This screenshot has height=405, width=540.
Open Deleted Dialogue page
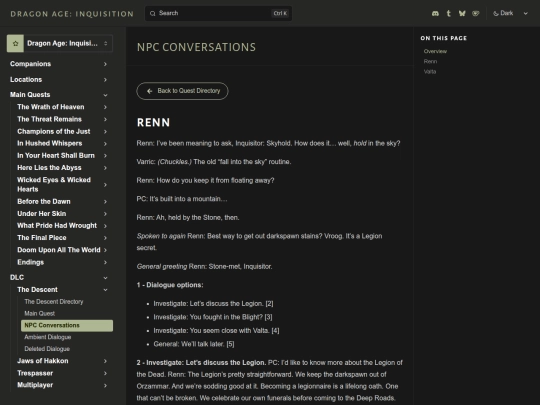pyautogui.click(x=47, y=349)
